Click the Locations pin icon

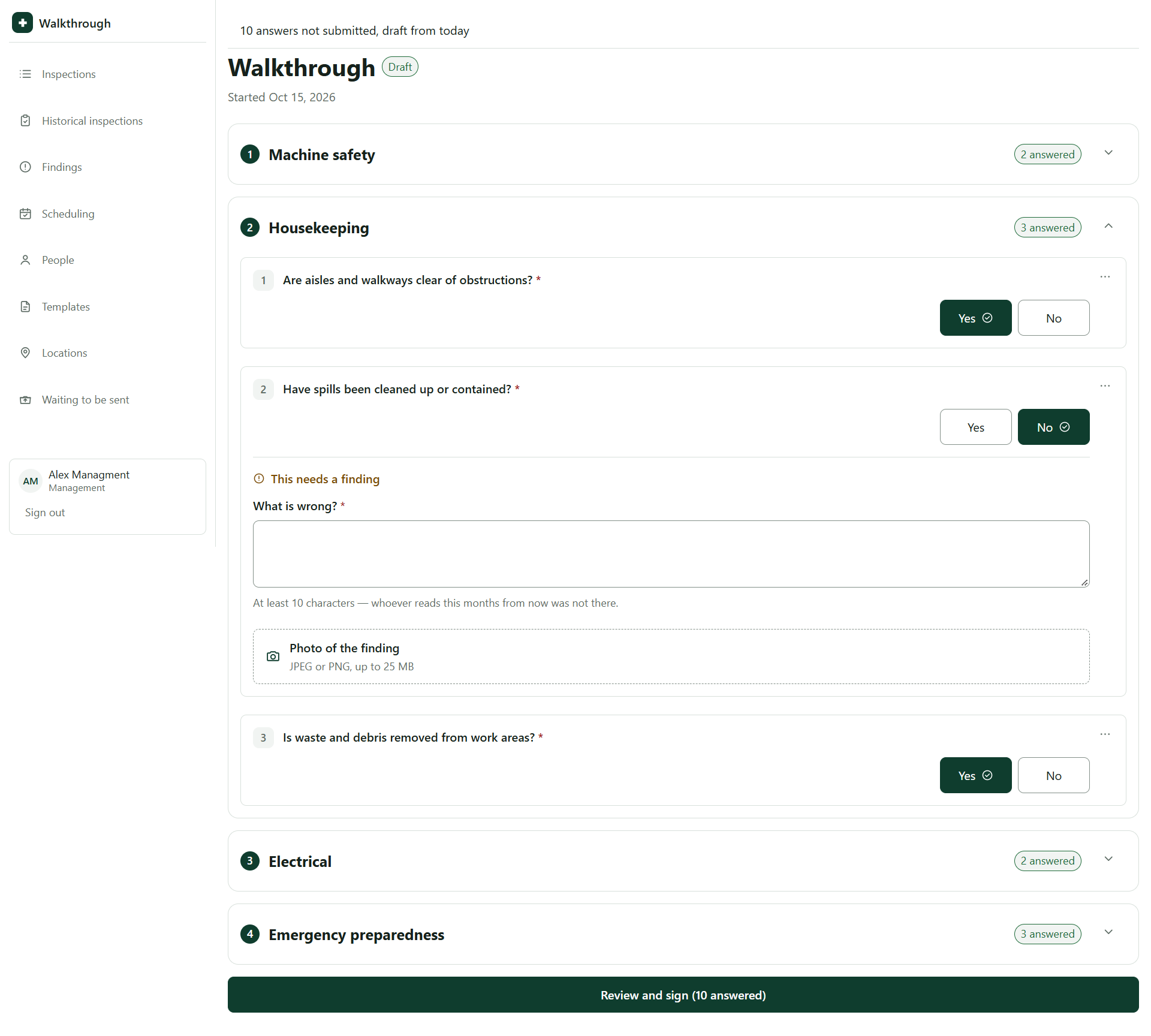click(25, 353)
